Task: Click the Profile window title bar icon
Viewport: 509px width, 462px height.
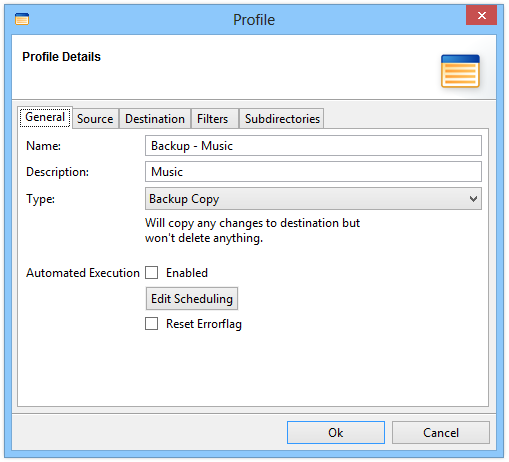Action: click(22, 19)
